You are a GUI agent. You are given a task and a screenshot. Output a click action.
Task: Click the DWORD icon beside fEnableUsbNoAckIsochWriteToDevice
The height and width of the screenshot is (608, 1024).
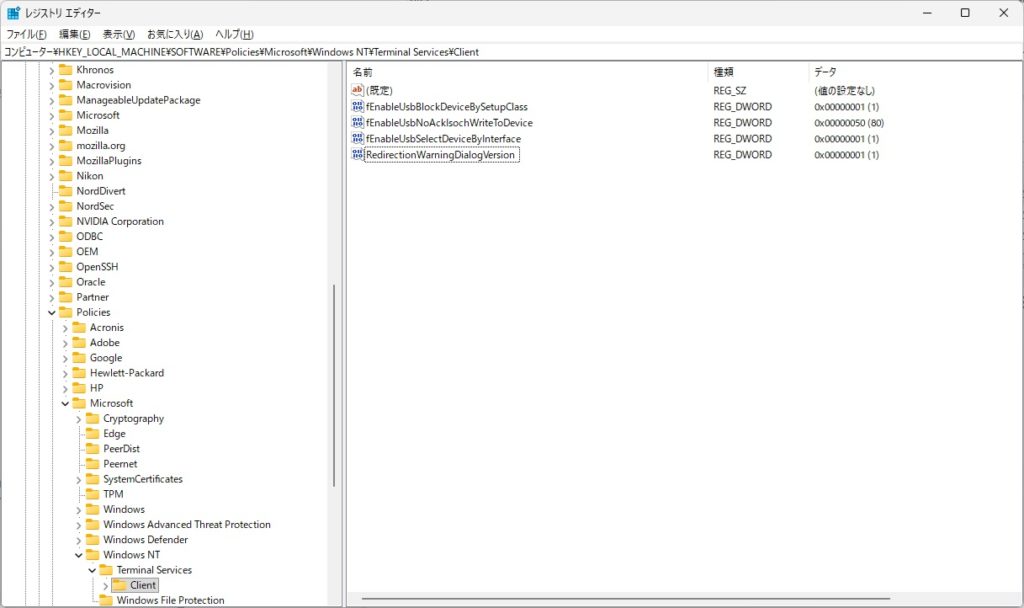click(x=358, y=123)
